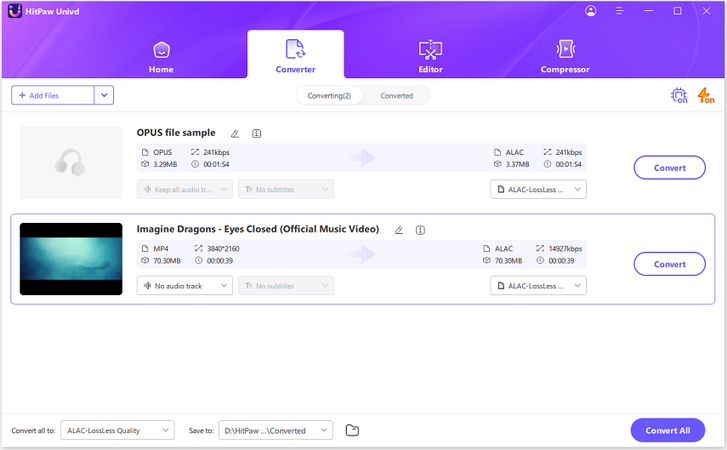
Task: Open the user account profile icon
Action: coord(591,11)
